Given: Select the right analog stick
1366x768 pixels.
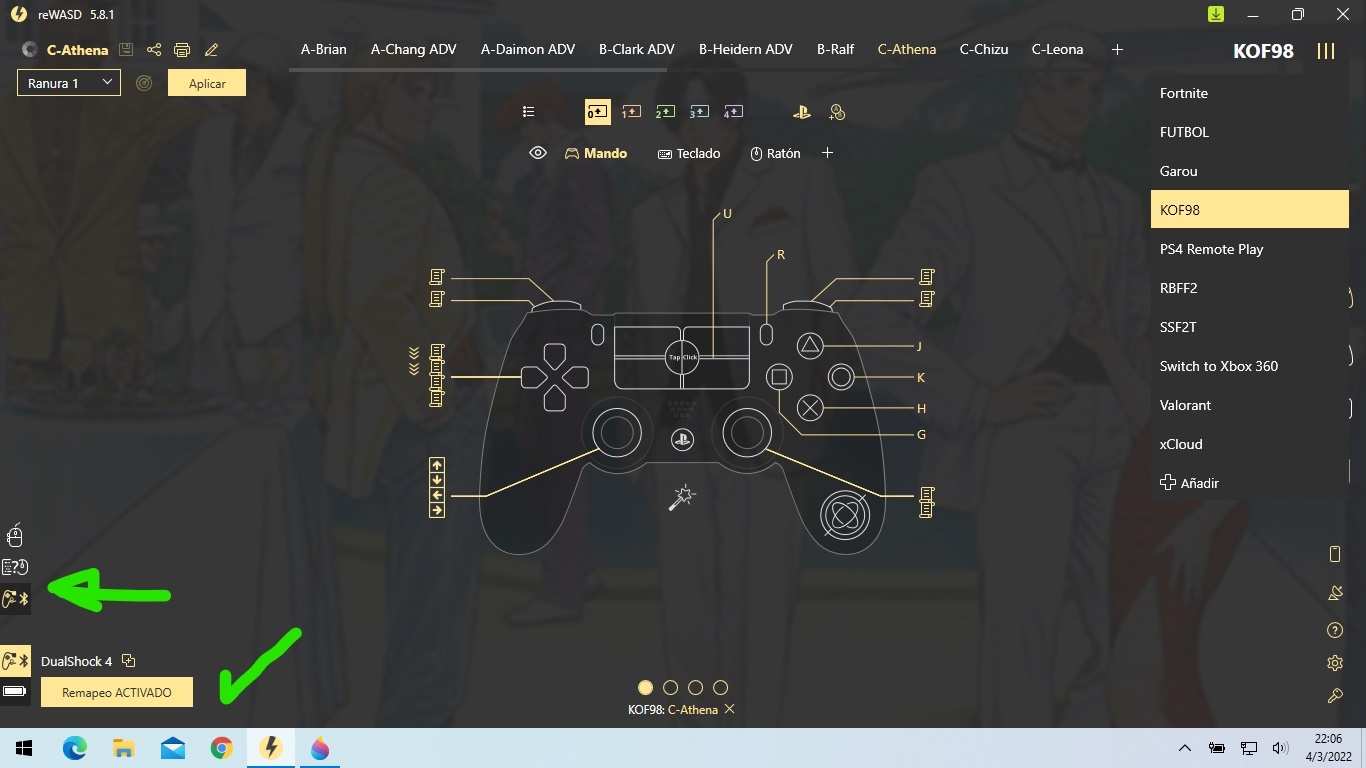Looking at the screenshot, I should tap(746, 432).
